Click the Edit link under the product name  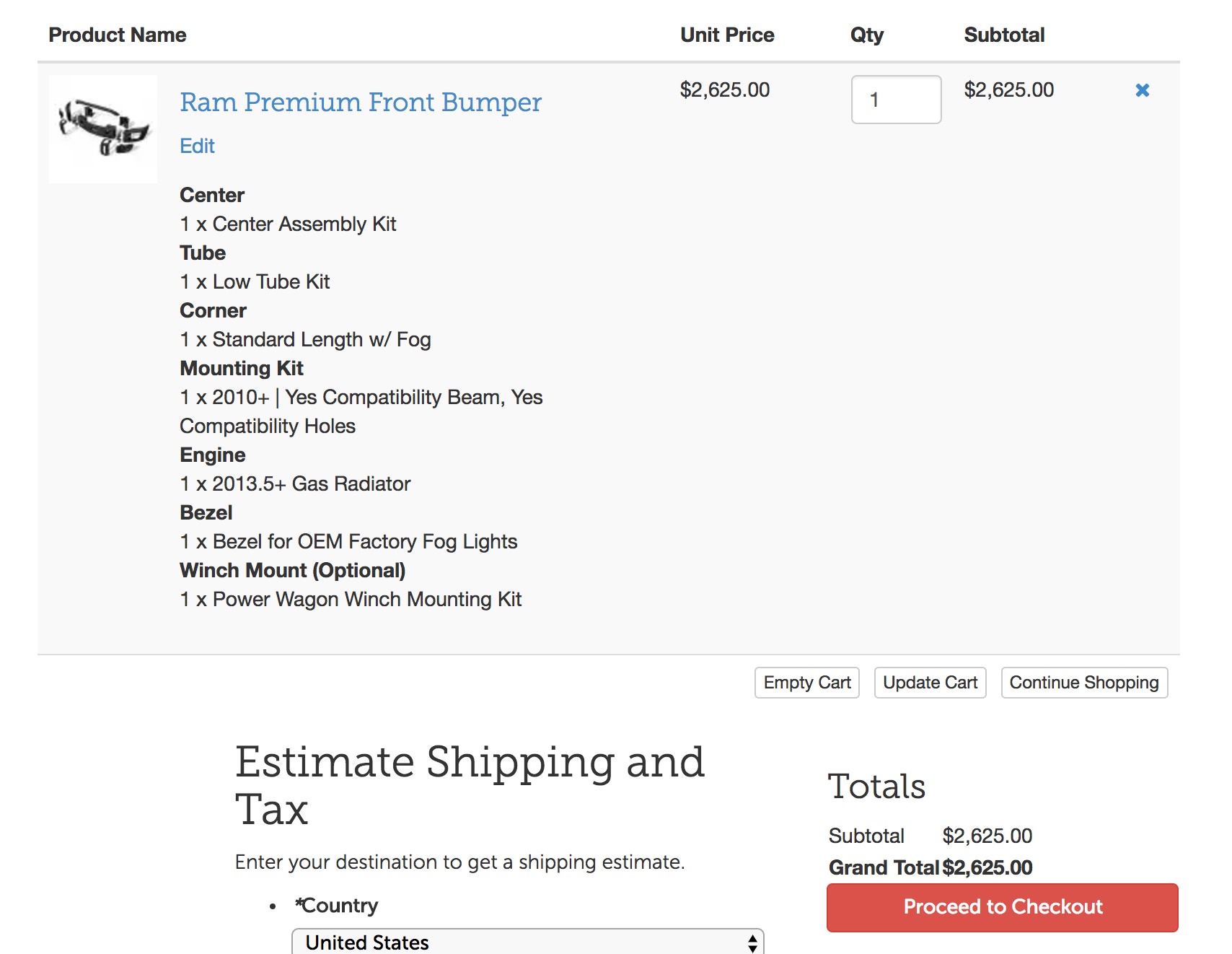pos(197,146)
